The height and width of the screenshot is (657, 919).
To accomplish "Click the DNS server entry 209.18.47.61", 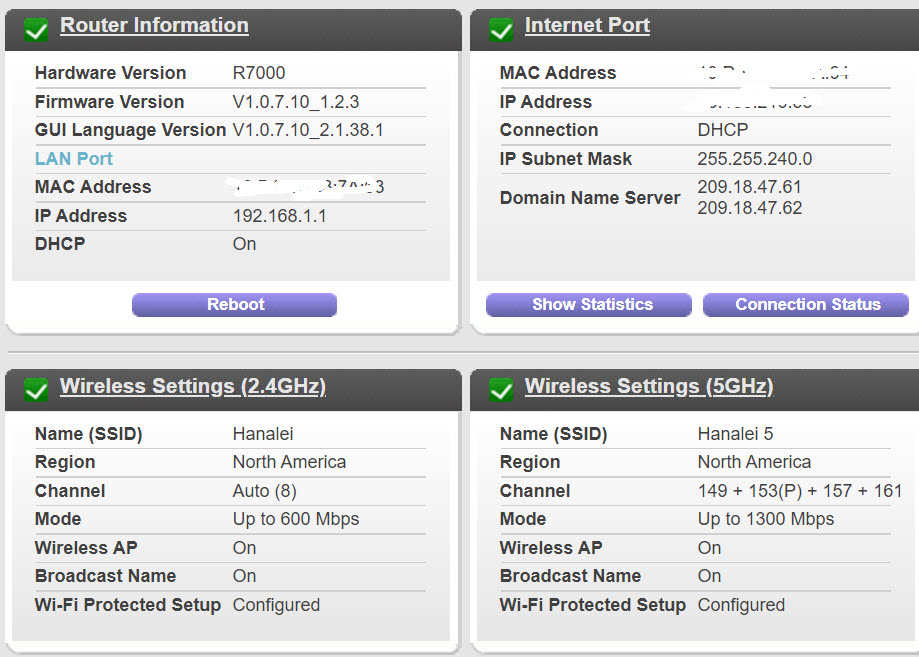I will [x=749, y=187].
